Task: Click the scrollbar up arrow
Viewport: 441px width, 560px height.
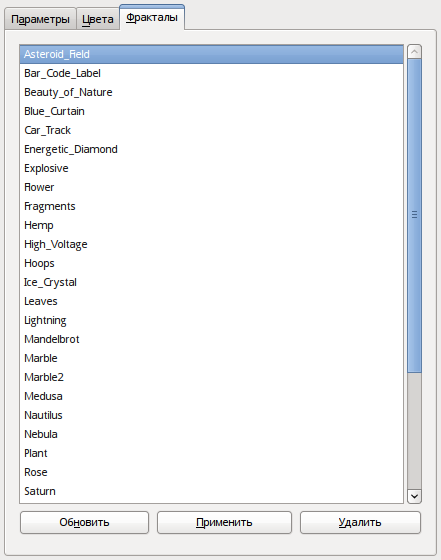Action: (x=414, y=52)
